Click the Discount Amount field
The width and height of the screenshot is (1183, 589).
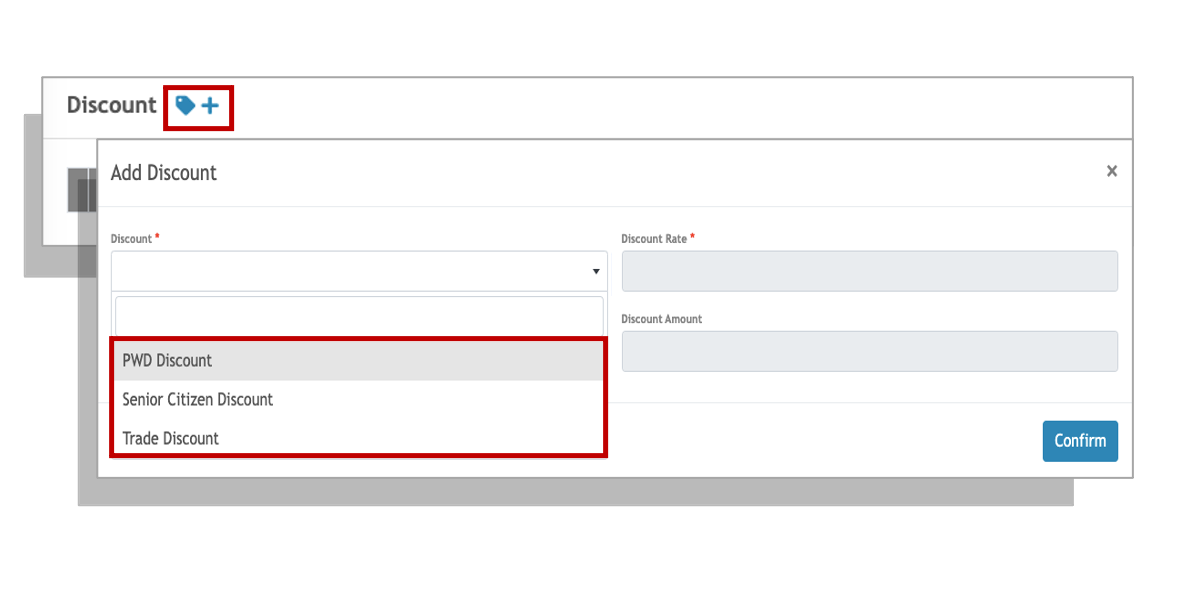870,351
